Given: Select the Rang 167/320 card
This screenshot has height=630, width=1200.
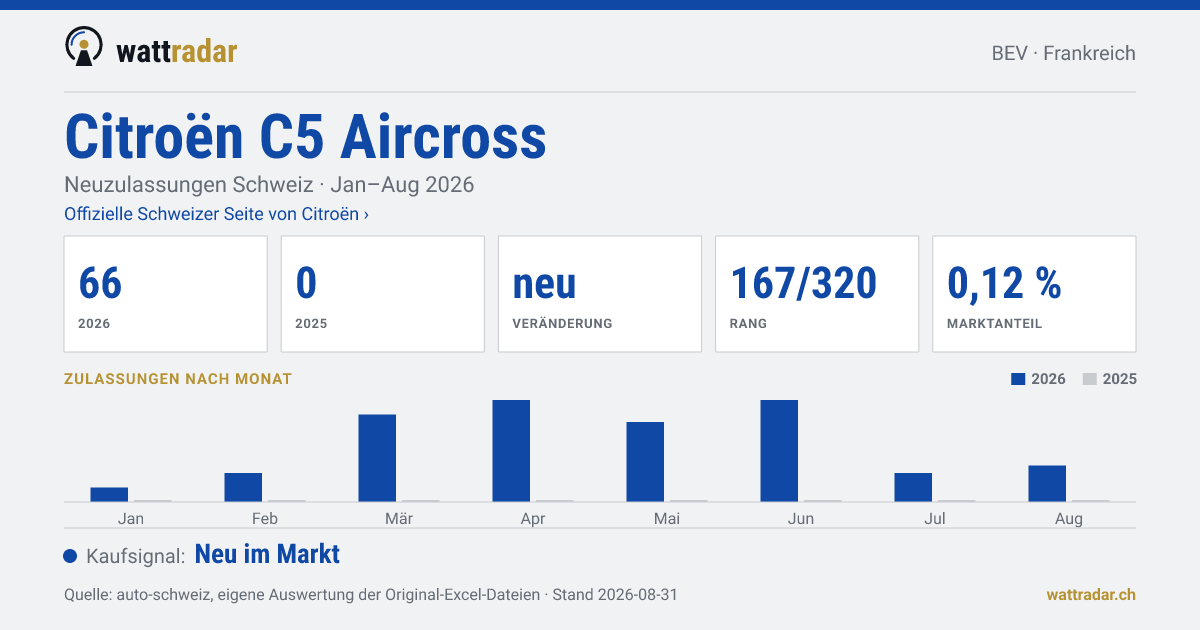Looking at the screenshot, I should [817, 294].
